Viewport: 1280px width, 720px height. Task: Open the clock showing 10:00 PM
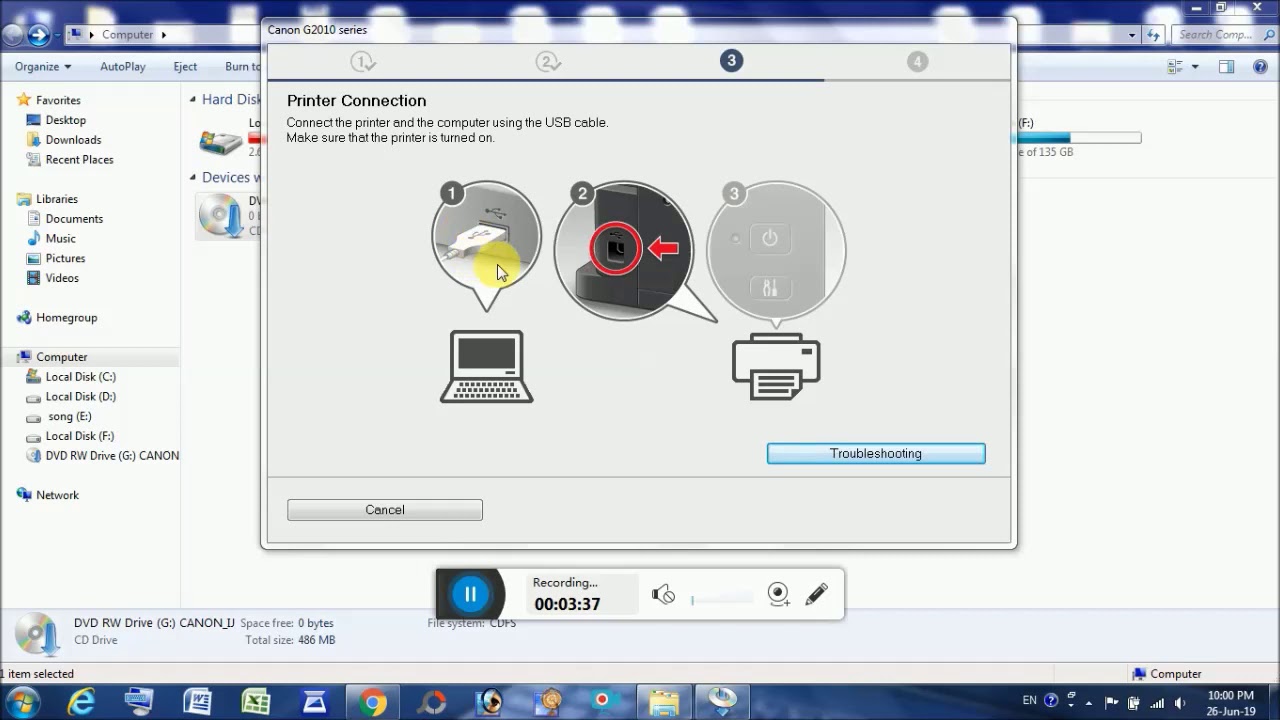pyautogui.click(x=1231, y=702)
